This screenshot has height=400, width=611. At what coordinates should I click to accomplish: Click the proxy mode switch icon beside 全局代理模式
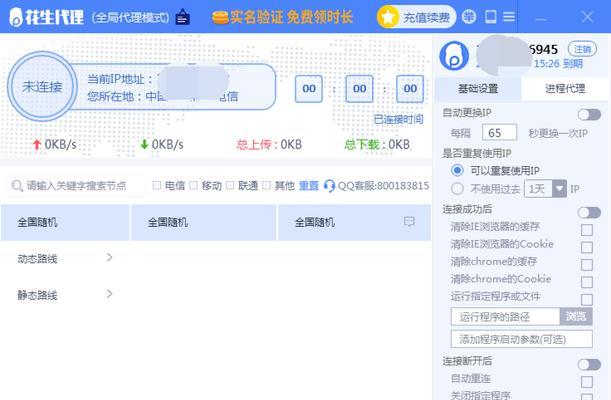183,17
